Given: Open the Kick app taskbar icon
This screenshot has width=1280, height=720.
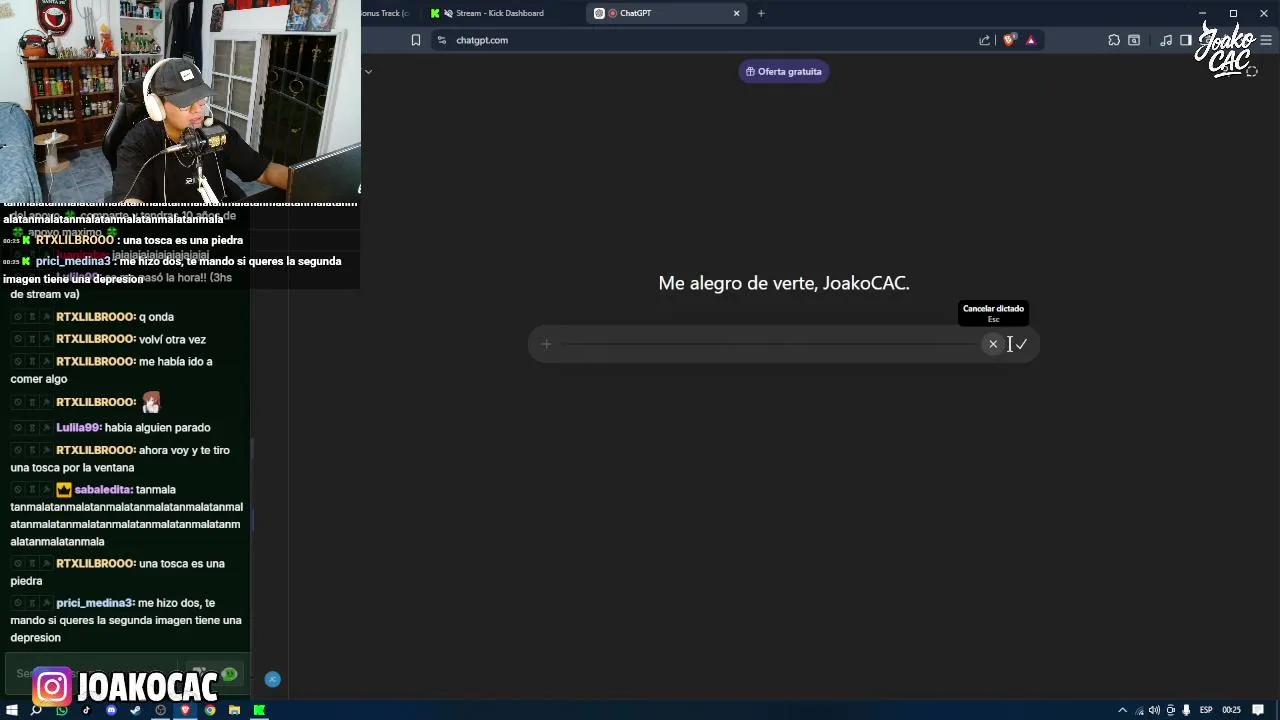Looking at the screenshot, I should point(259,710).
